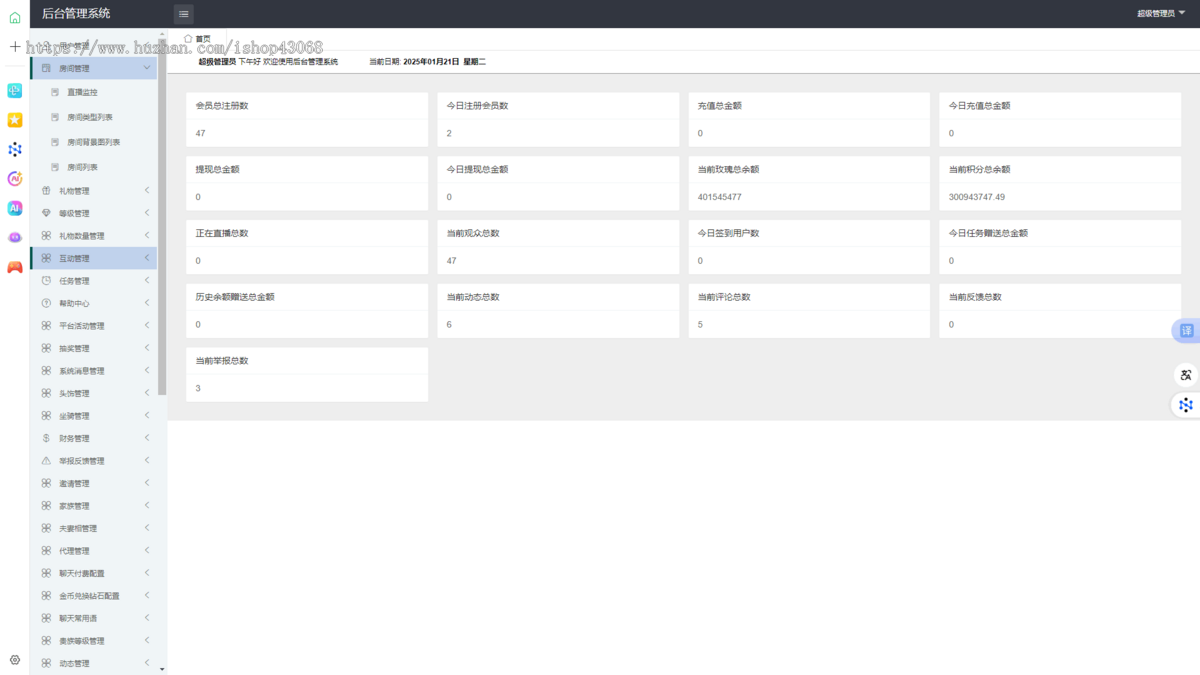Select 房间列表 in the sidebar submenu

[x=82, y=168]
